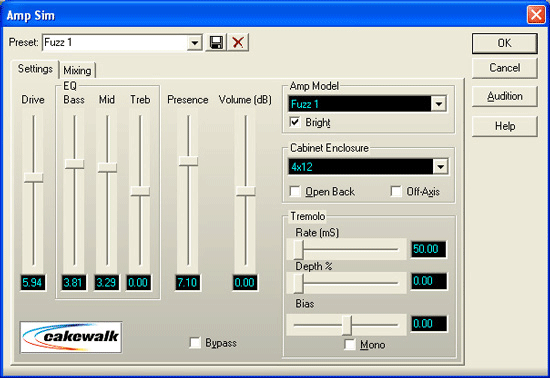The width and height of the screenshot is (550, 378).
Task: Open Help for Amp Sim
Action: [x=504, y=126]
